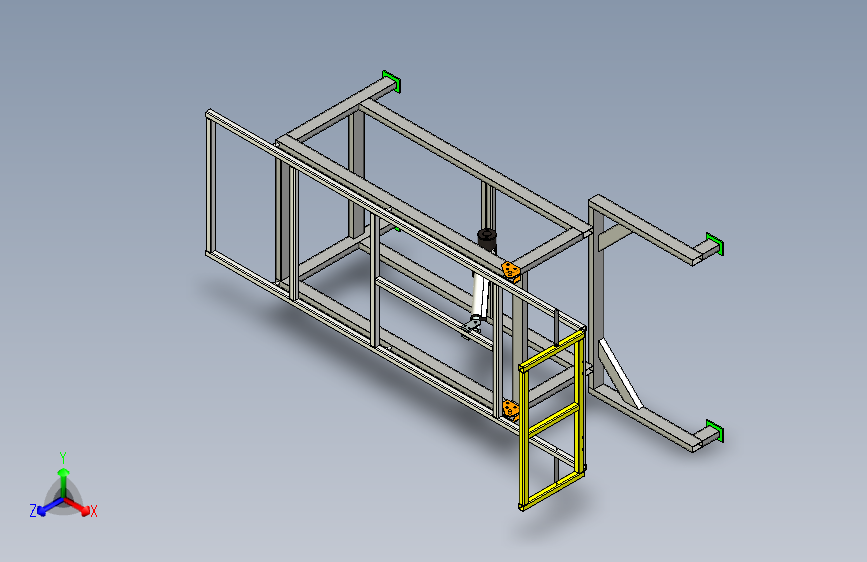Click the red X axis of the triad
This screenshot has width=867, height=562.
(x=79, y=507)
